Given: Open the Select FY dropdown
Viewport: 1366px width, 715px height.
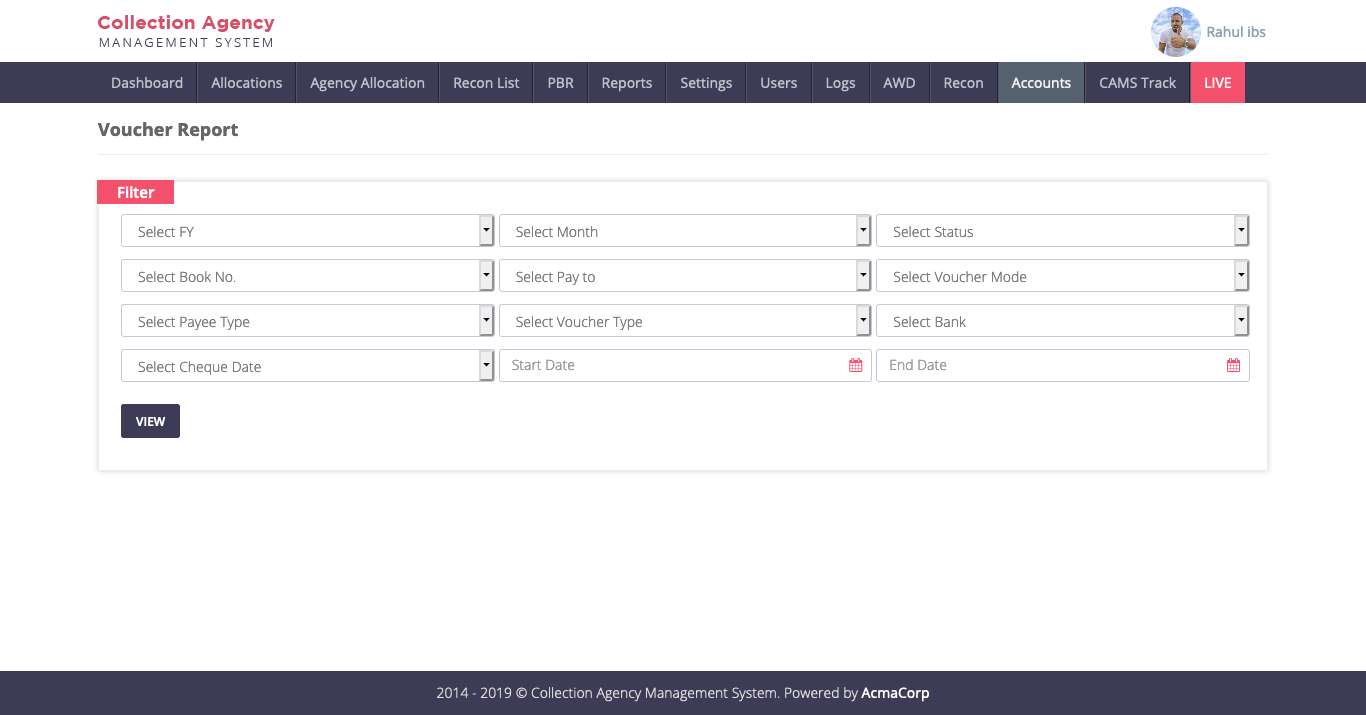Looking at the screenshot, I should coord(307,231).
